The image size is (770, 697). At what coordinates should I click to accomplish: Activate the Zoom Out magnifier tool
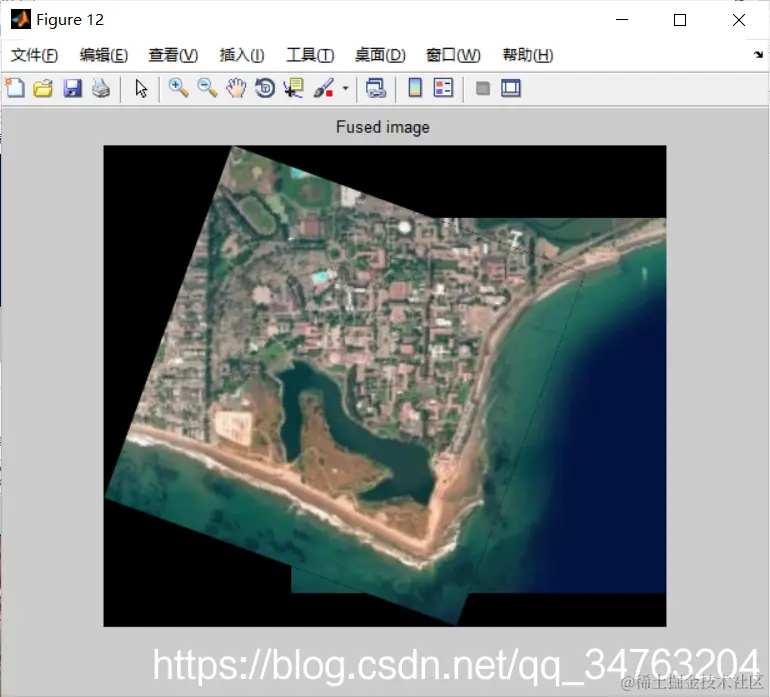coord(207,88)
